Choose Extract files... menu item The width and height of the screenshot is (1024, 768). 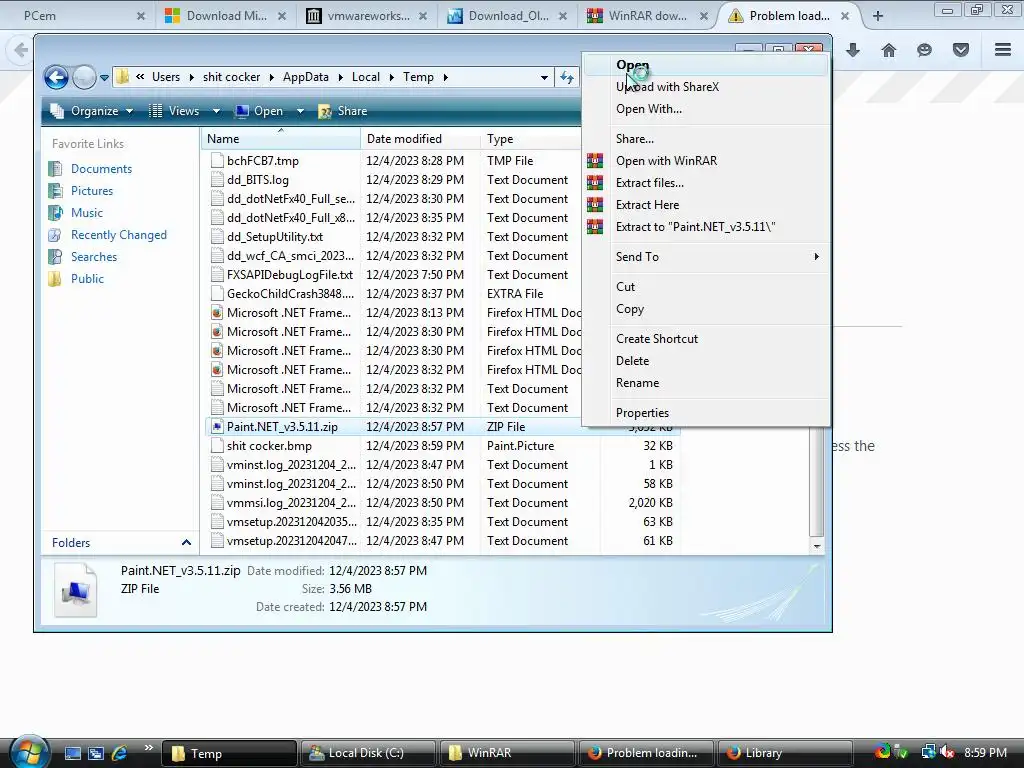(706, 183)
